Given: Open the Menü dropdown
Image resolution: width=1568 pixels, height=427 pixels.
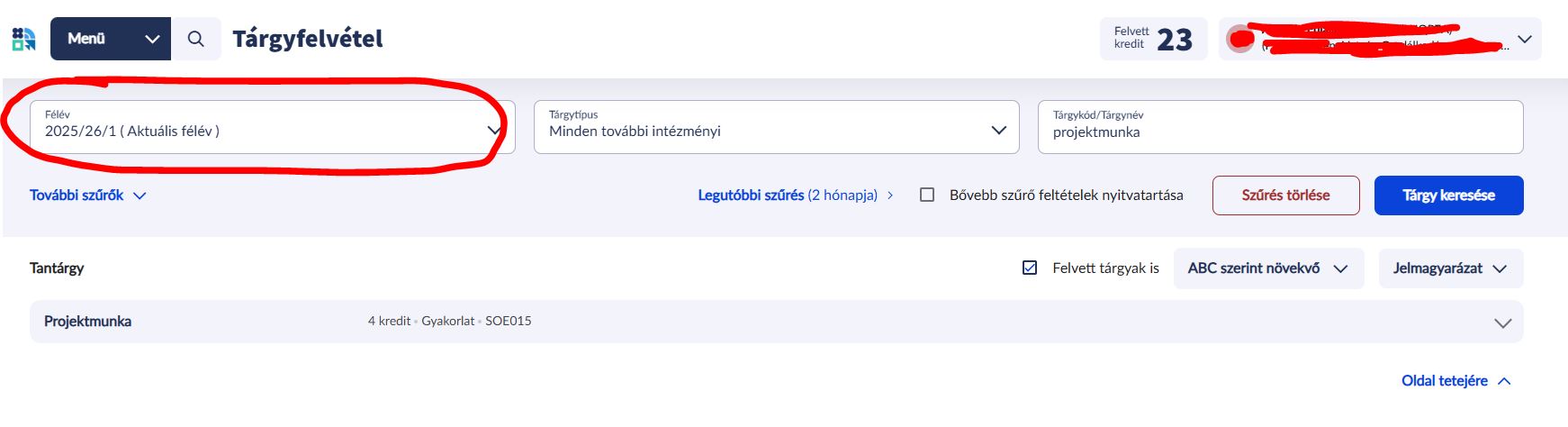Looking at the screenshot, I should 111,39.
